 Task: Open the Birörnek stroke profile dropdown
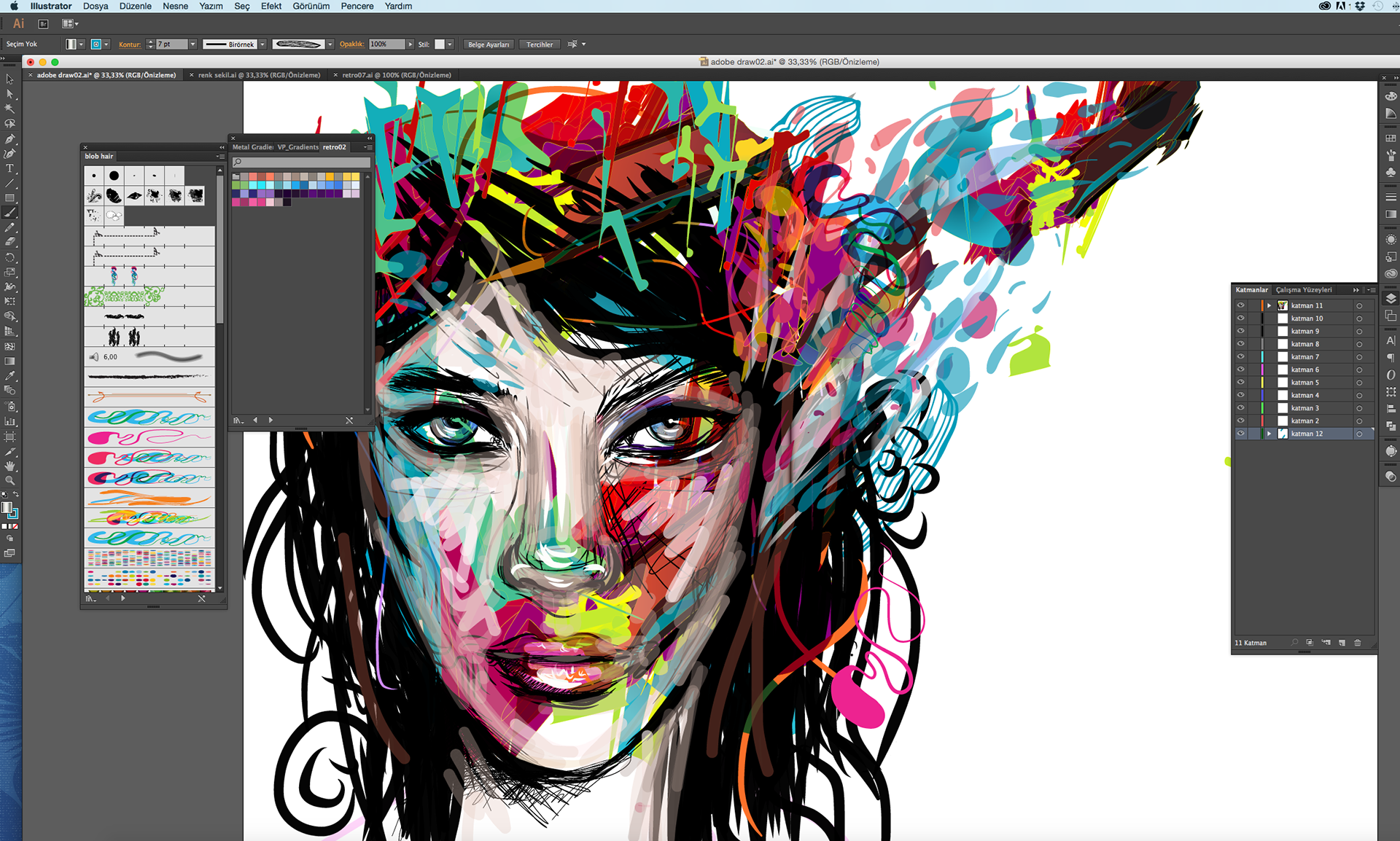[262, 44]
